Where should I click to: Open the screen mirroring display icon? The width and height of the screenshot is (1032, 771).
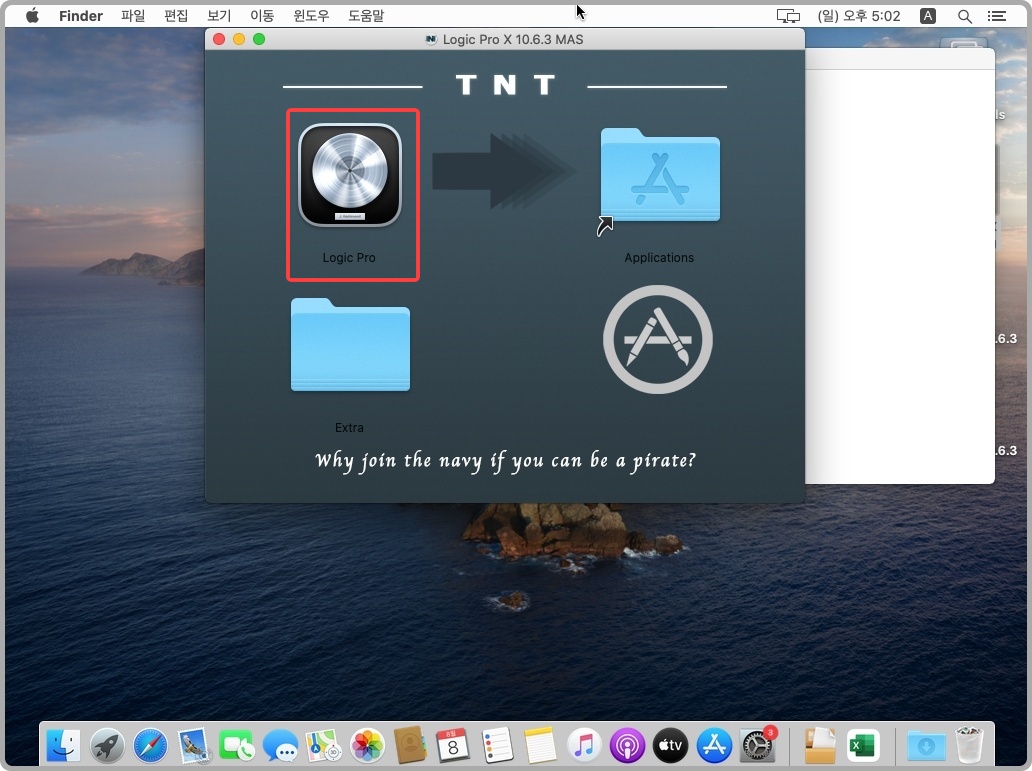pyautogui.click(x=788, y=16)
